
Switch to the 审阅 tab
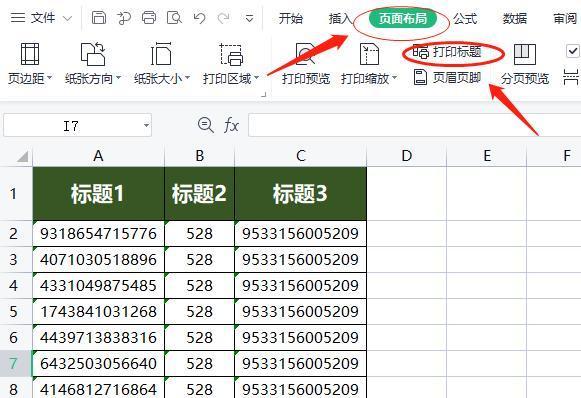point(565,18)
